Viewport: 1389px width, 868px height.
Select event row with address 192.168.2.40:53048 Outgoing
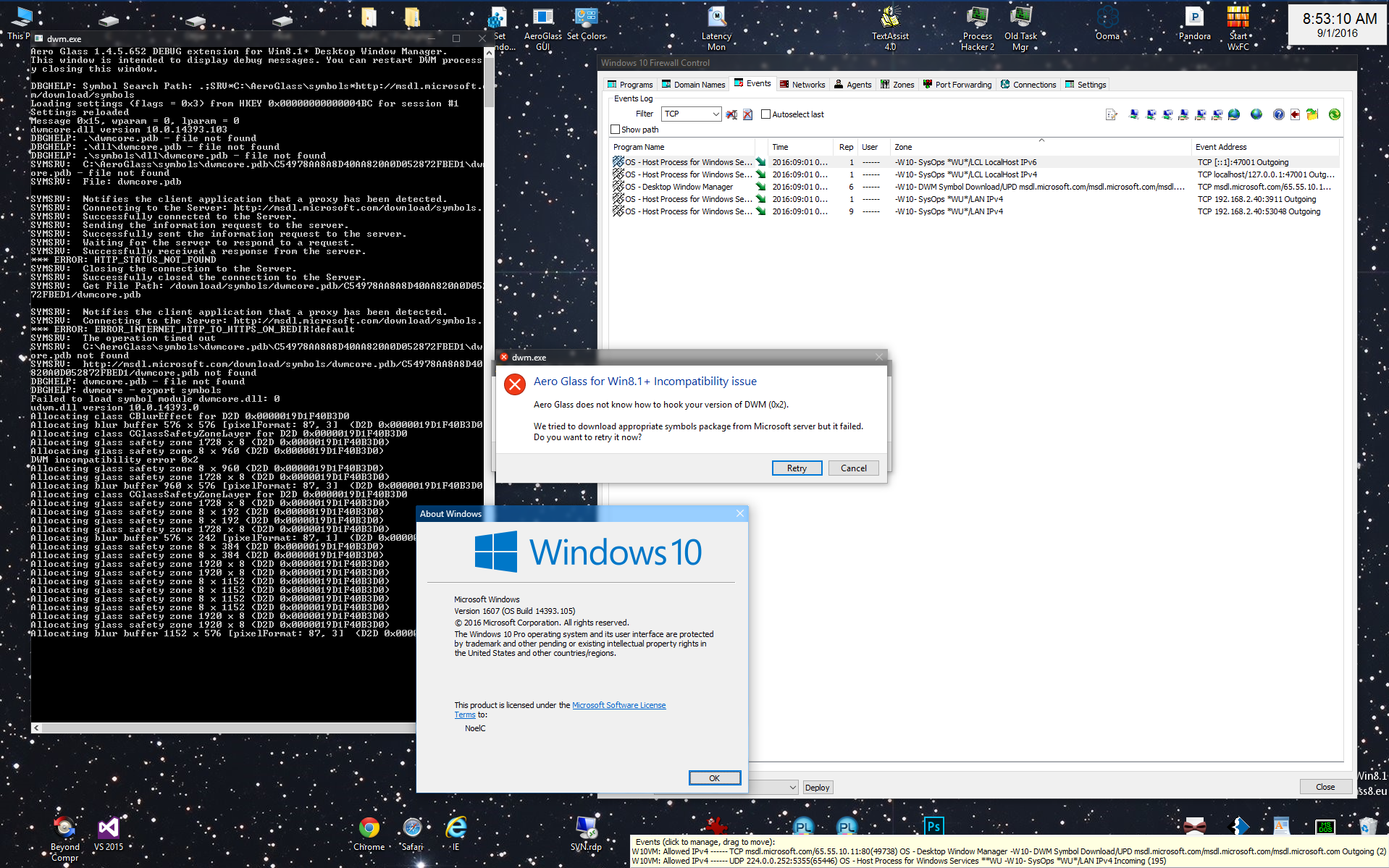(975, 211)
